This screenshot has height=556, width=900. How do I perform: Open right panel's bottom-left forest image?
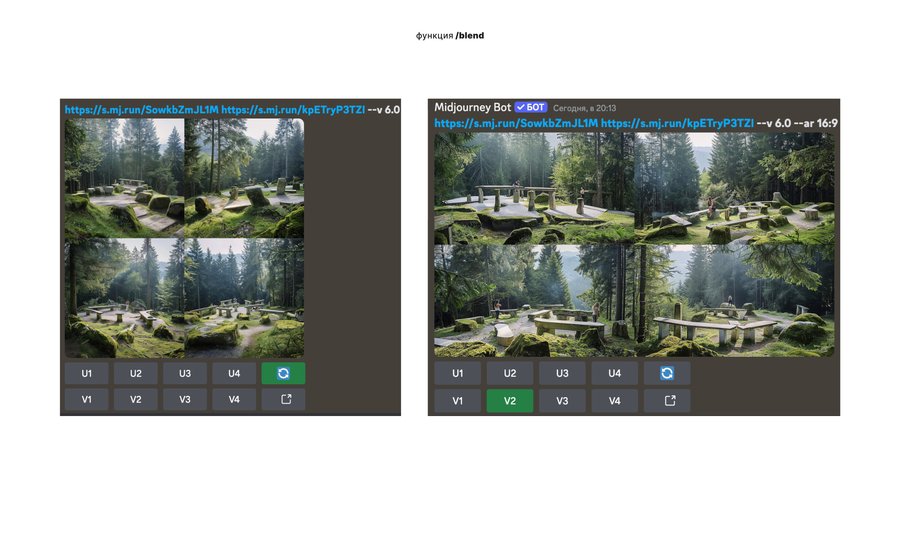(x=534, y=301)
